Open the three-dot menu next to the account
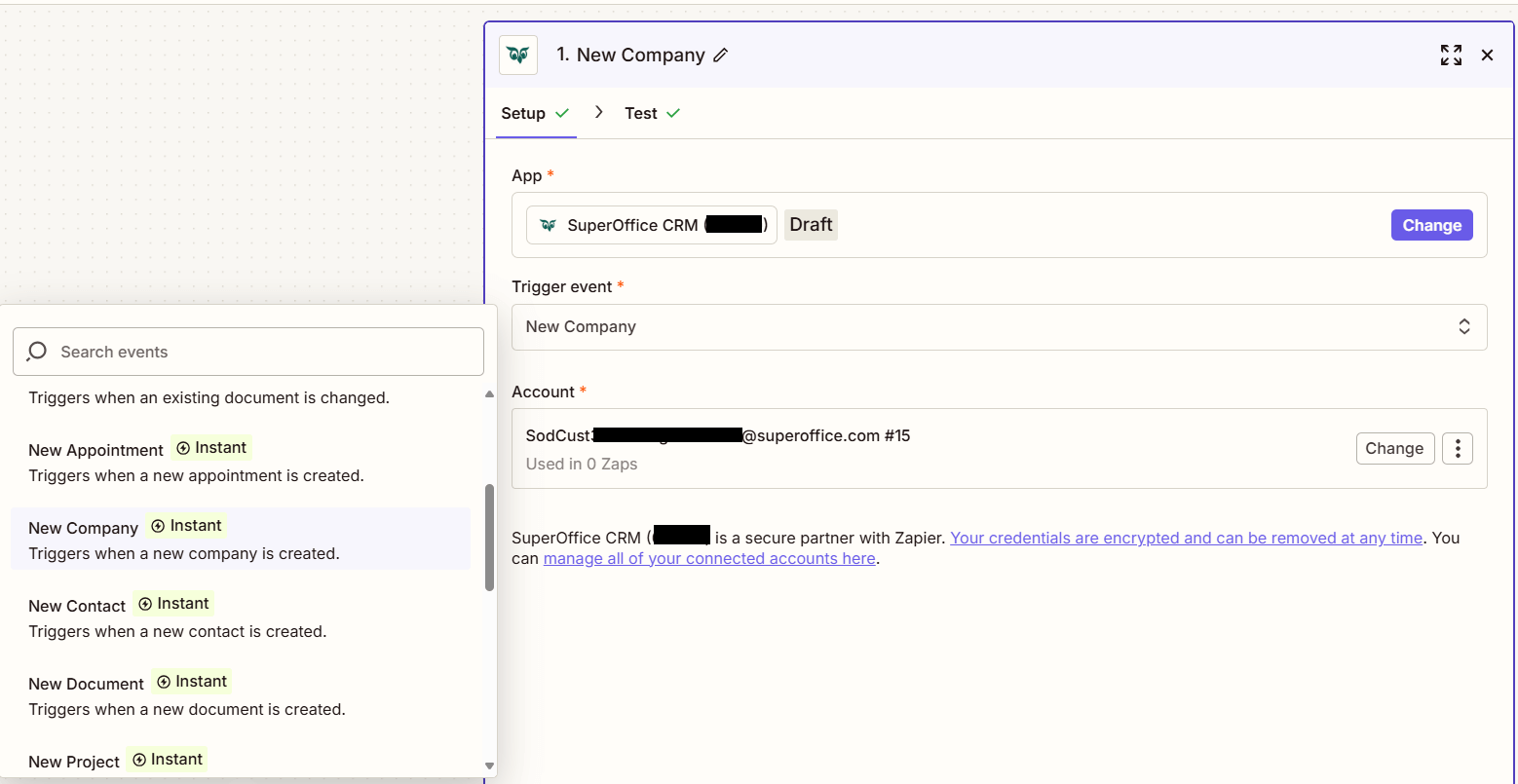The image size is (1518, 784). pos(1457,448)
